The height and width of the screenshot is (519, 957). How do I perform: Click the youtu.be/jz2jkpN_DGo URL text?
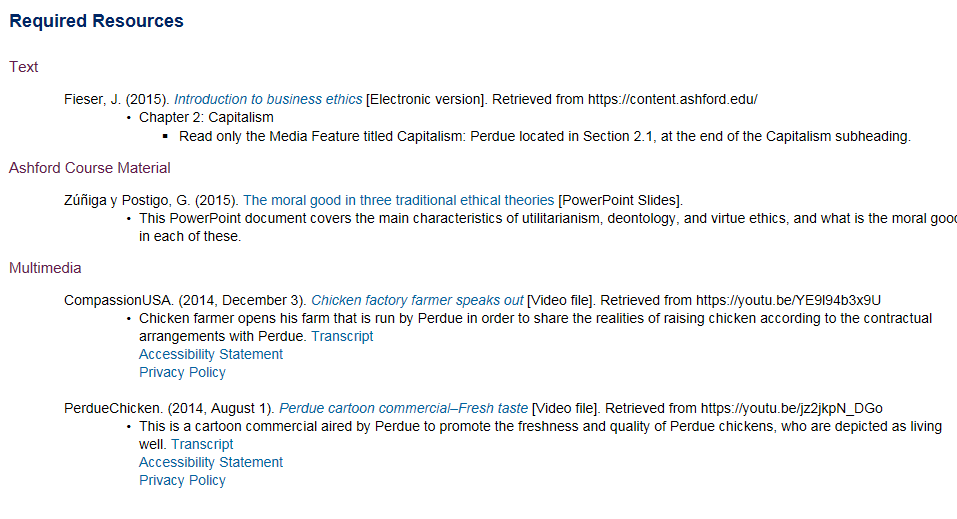pos(791,408)
